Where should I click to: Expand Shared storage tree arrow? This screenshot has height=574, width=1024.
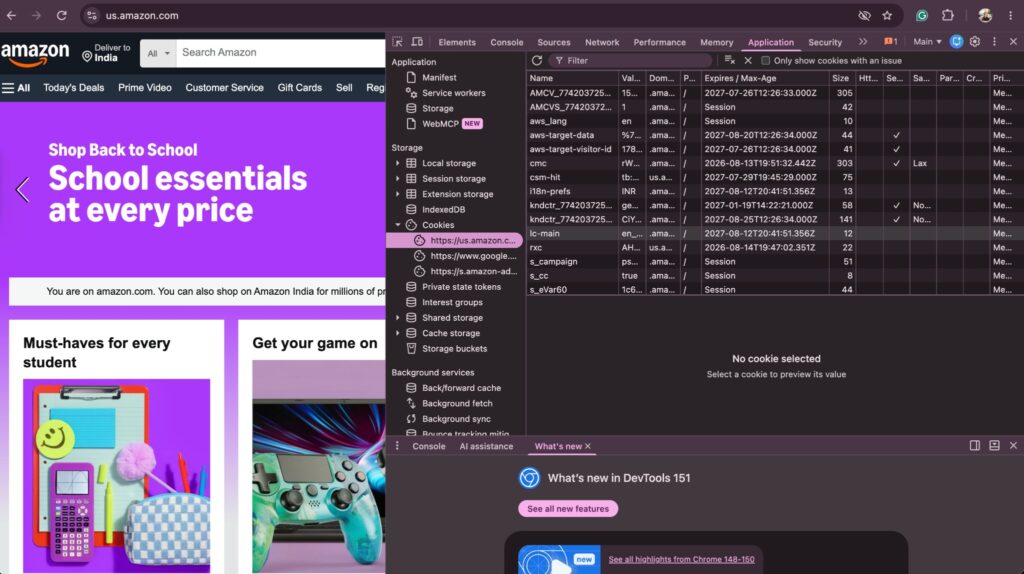coord(397,317)
